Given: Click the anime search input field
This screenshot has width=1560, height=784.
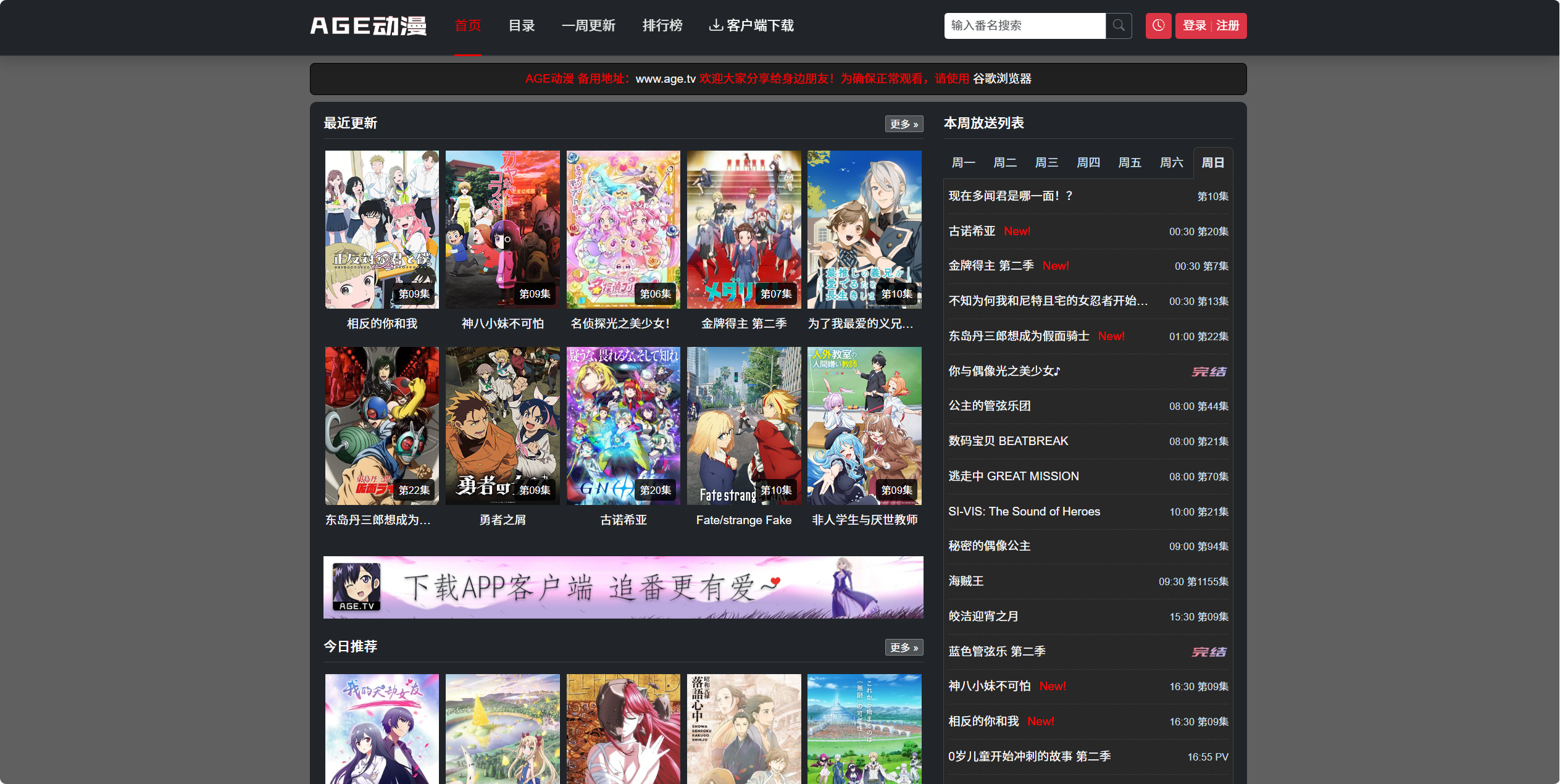Looking at the screenshot, I should tap(1025, 26).
